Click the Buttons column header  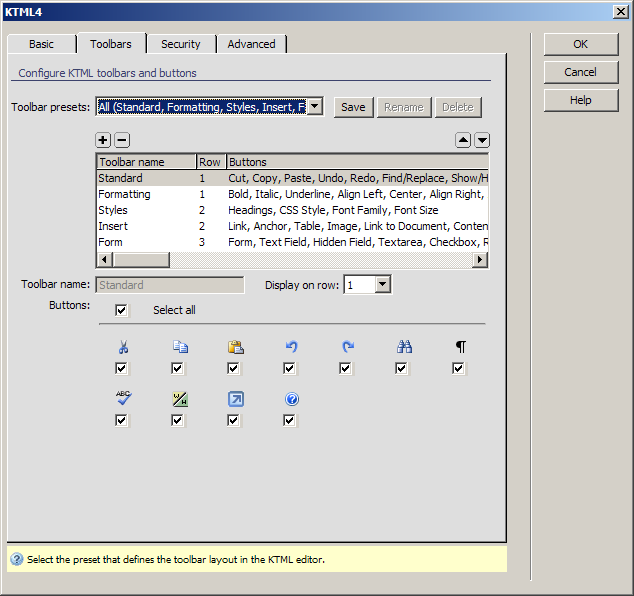click(357, 162)
